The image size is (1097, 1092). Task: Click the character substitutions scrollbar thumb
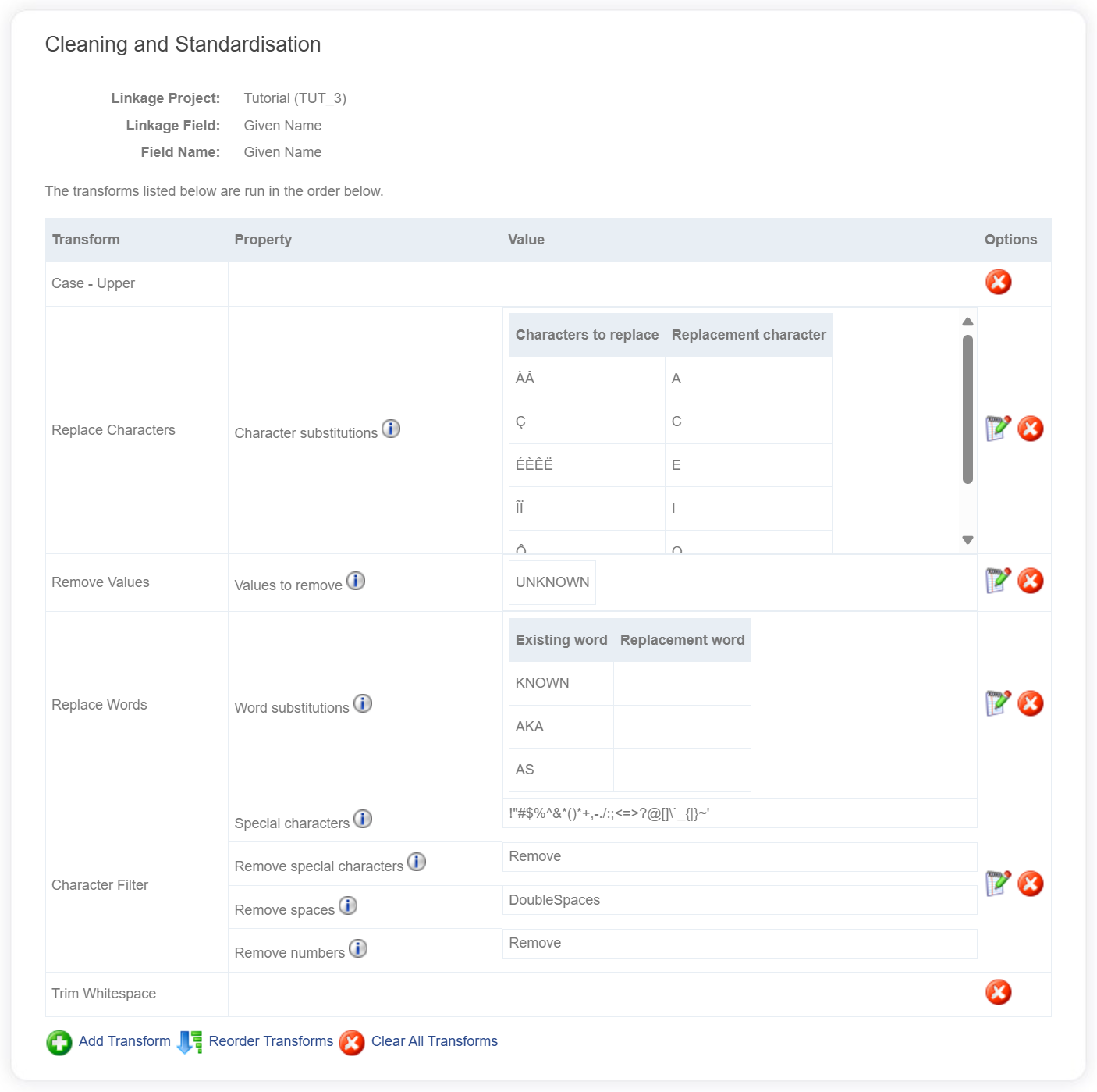coord(967,409)
